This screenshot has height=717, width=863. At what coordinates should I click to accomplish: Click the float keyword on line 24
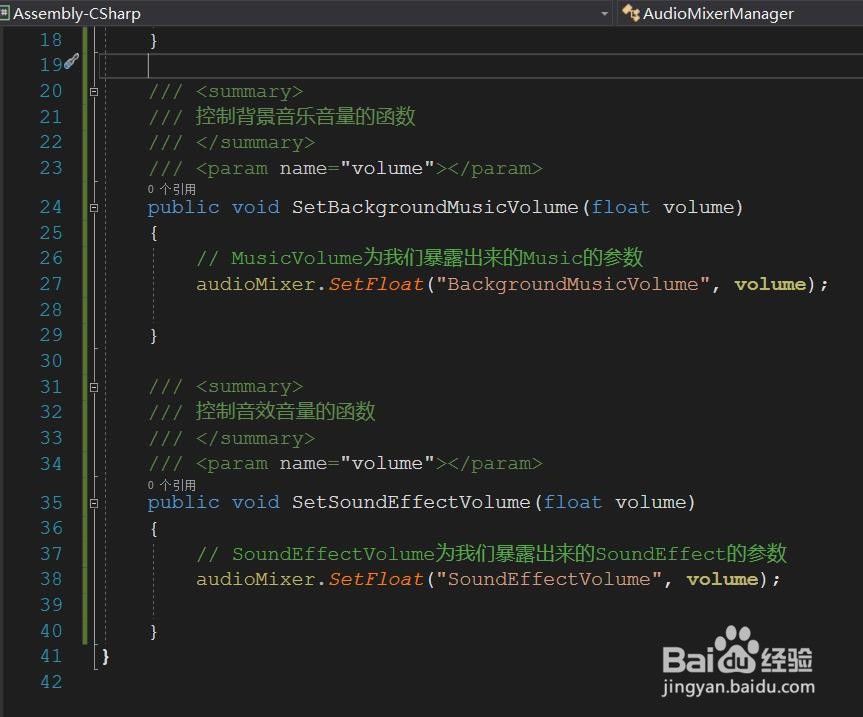[x=620, y=207]
